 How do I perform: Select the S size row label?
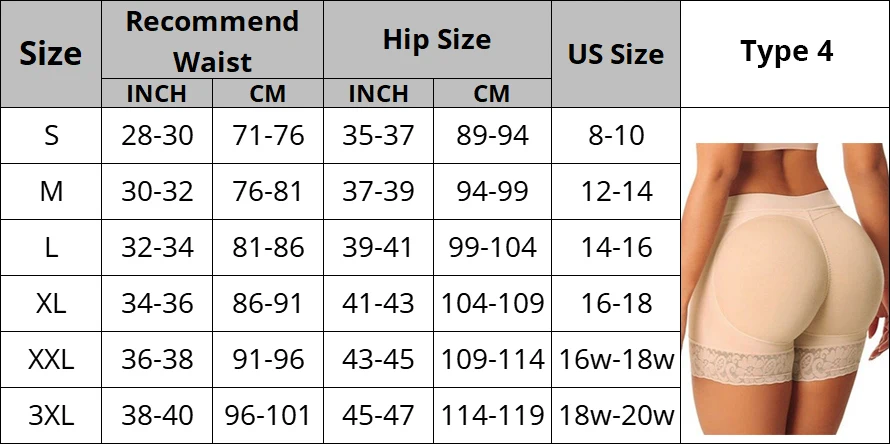coord(51,136)
